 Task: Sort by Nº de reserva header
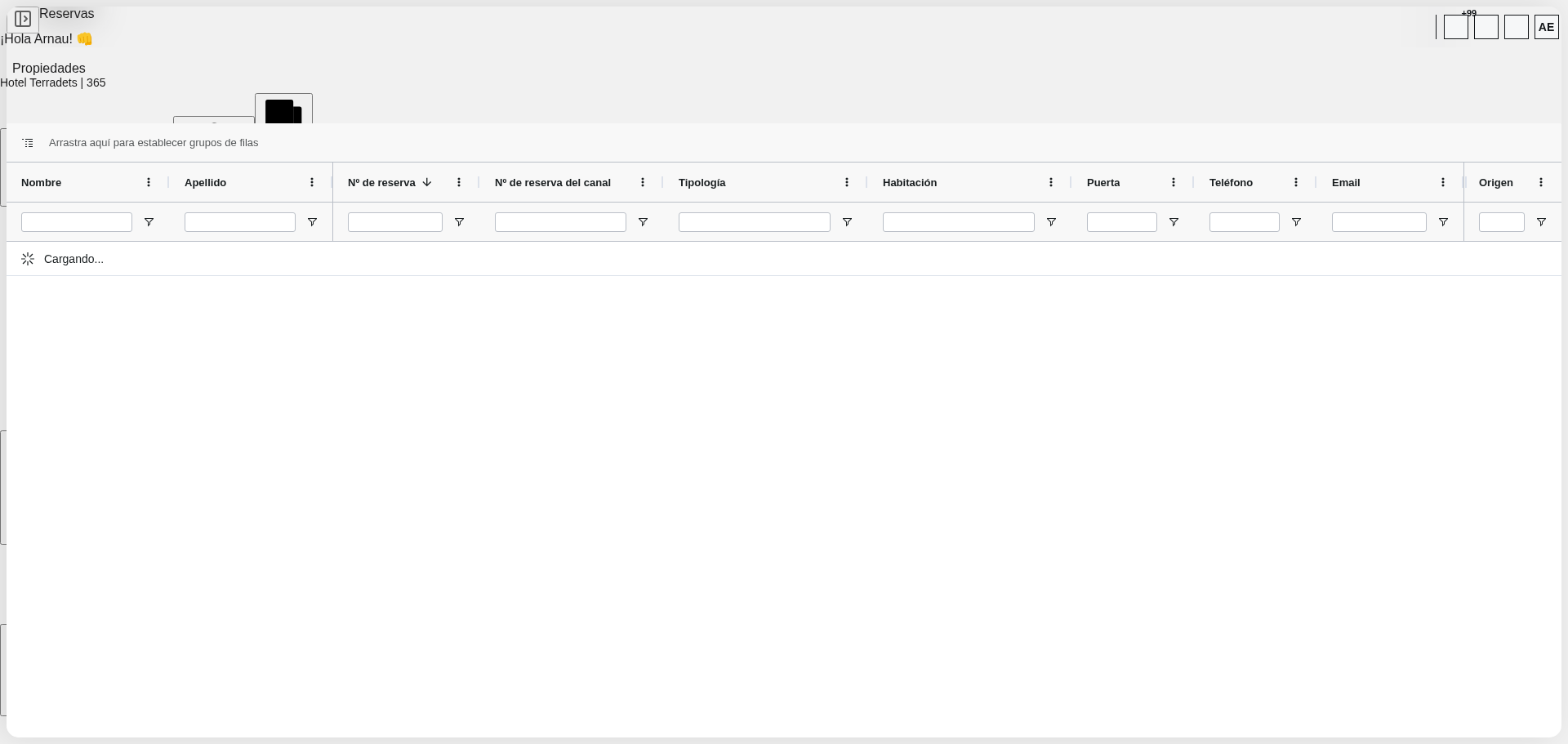[381, 182]
